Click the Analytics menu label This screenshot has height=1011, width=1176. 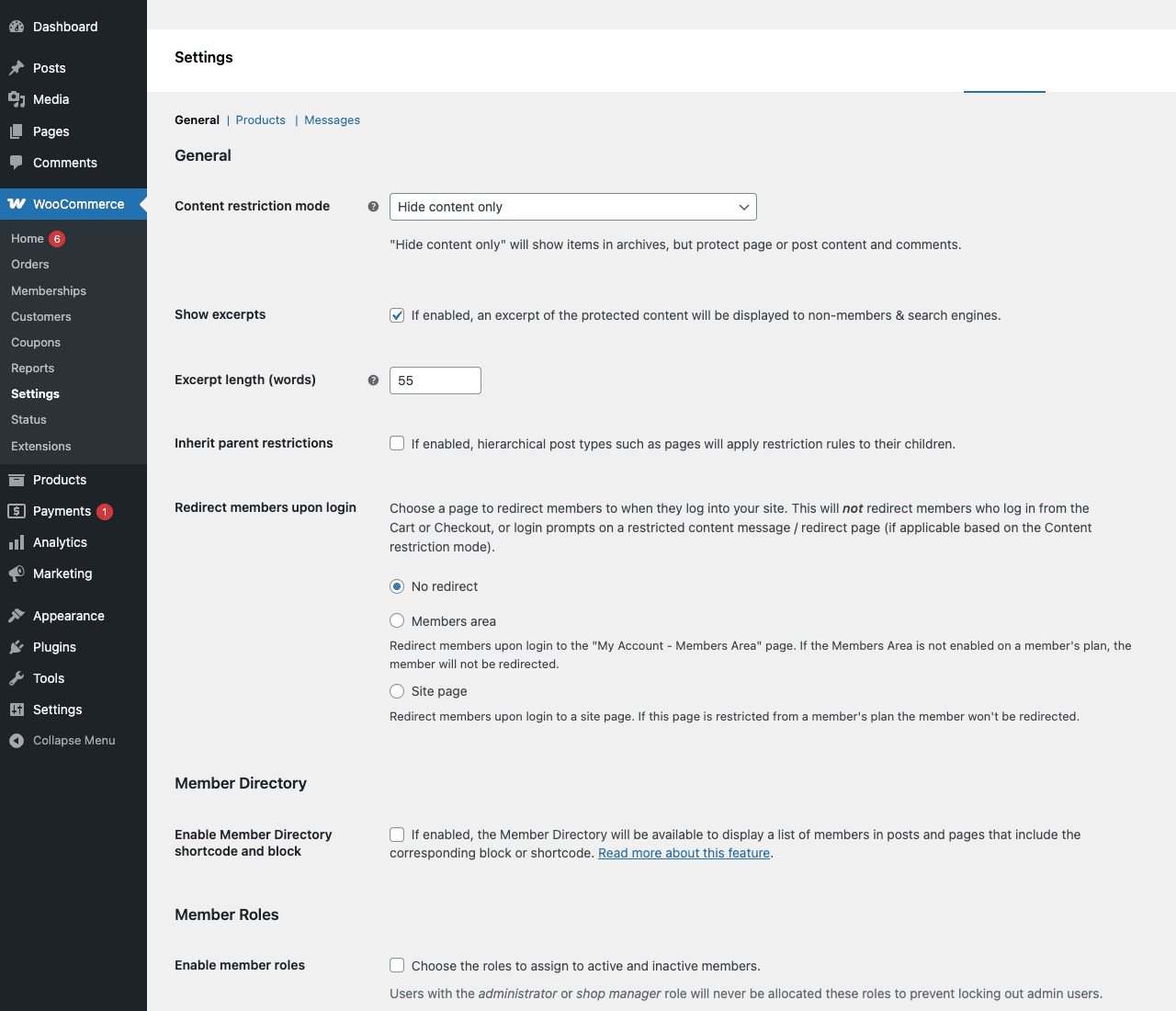click(61, 542)
